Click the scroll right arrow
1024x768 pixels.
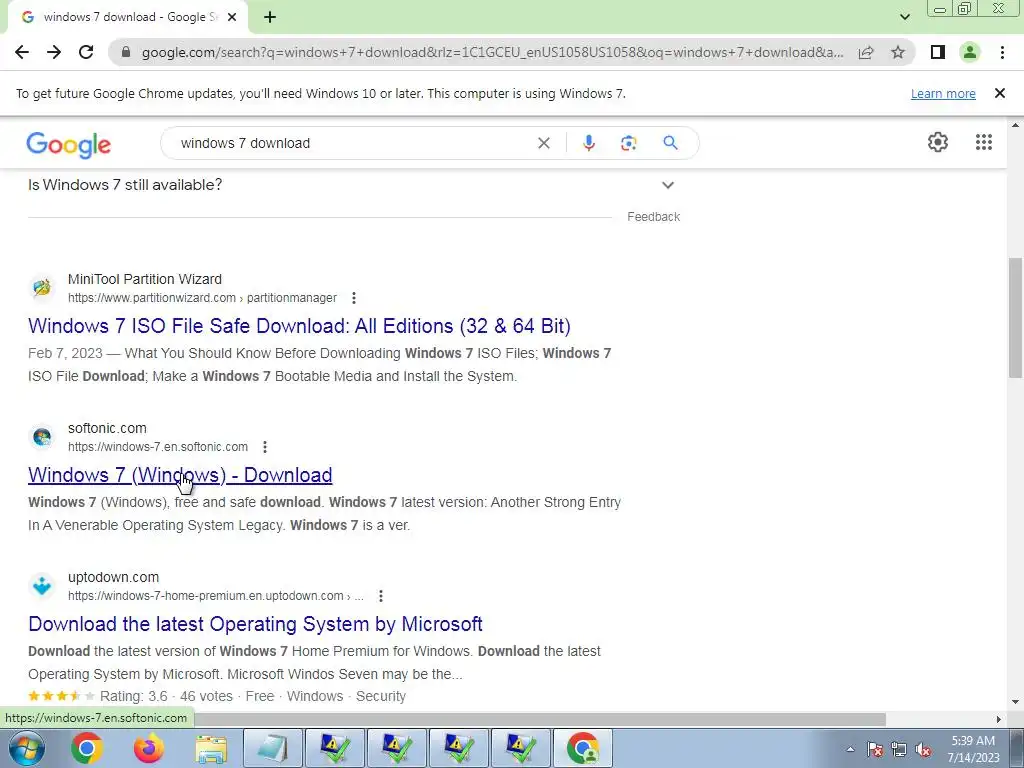click(x=999, y=719)
